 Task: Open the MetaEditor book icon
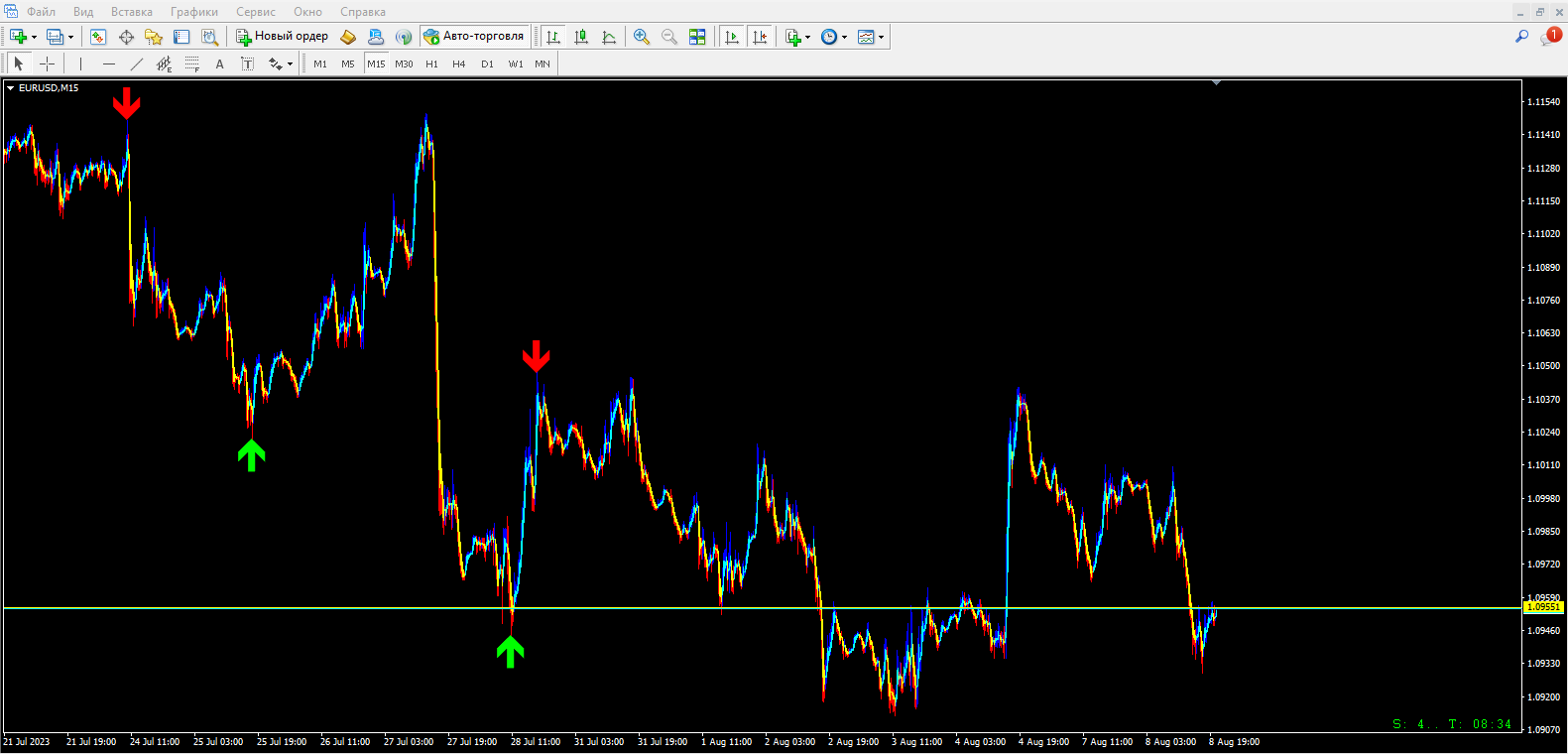pos(348,37)
